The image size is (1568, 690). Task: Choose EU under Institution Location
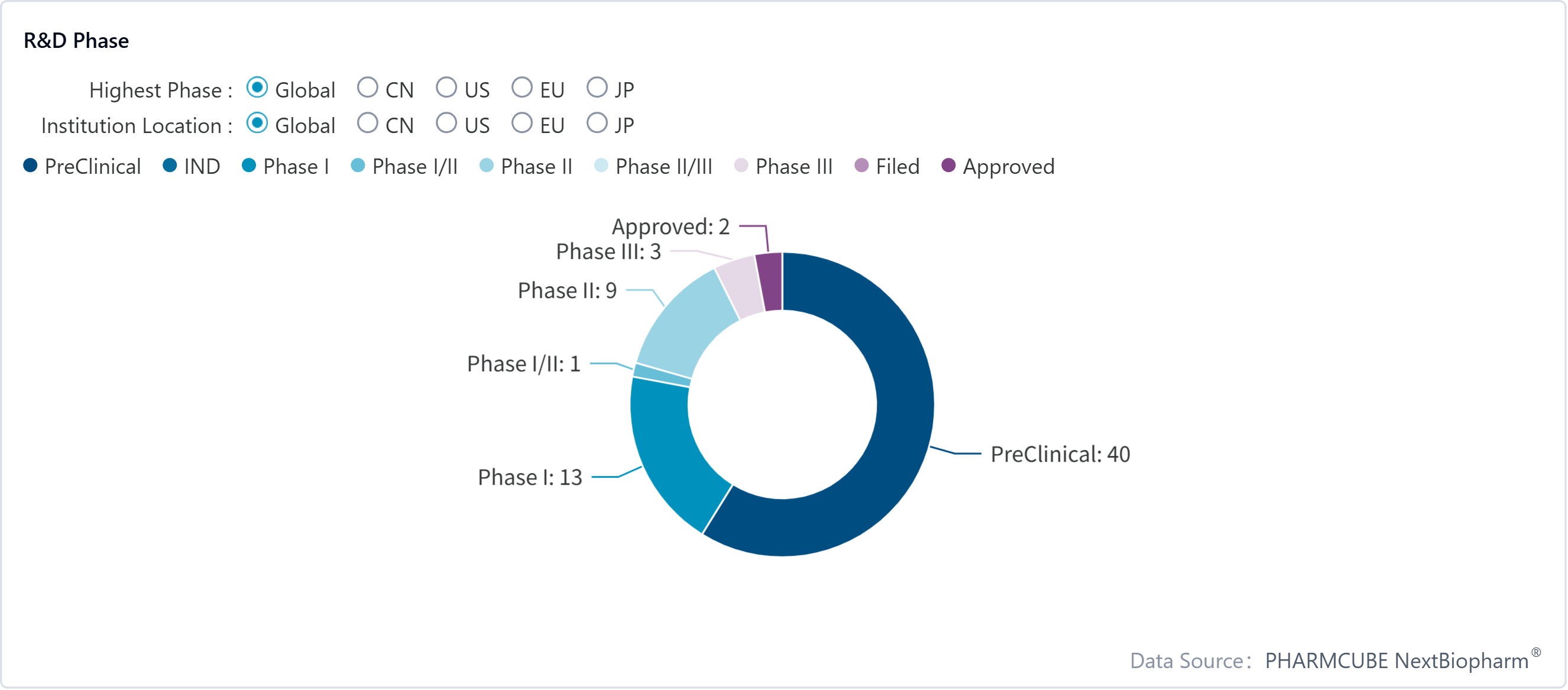click(521, 124)
